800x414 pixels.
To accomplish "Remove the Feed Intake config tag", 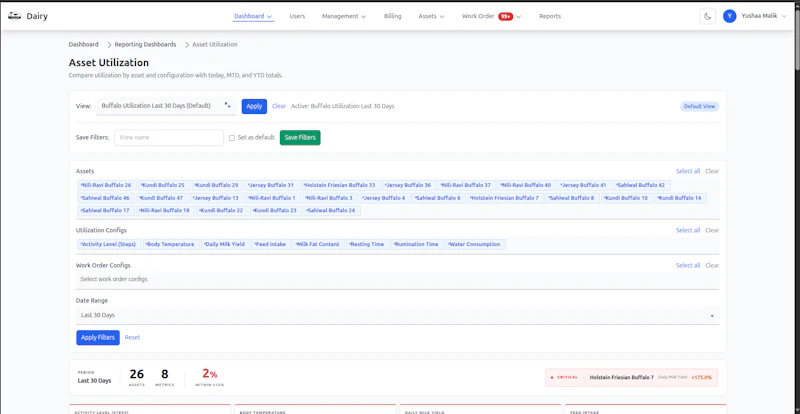I will click(x=255, y=244).
